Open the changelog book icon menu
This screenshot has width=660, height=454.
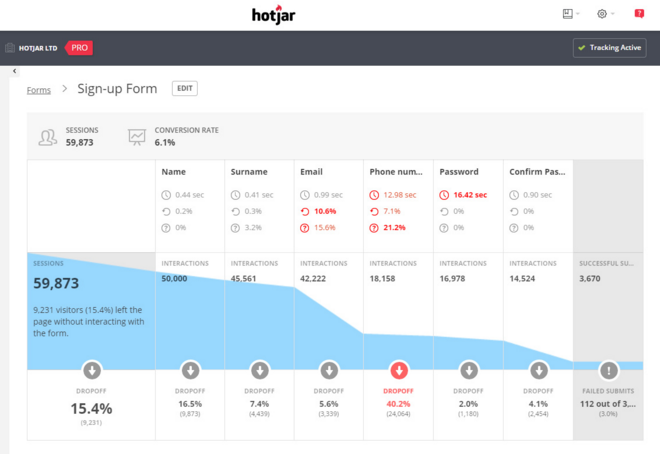pos(571,14)
